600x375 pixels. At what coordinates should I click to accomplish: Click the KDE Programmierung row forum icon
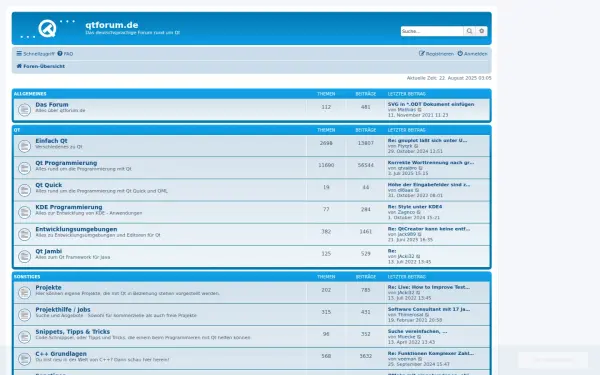pyautogui.click(x=24, y=212)
